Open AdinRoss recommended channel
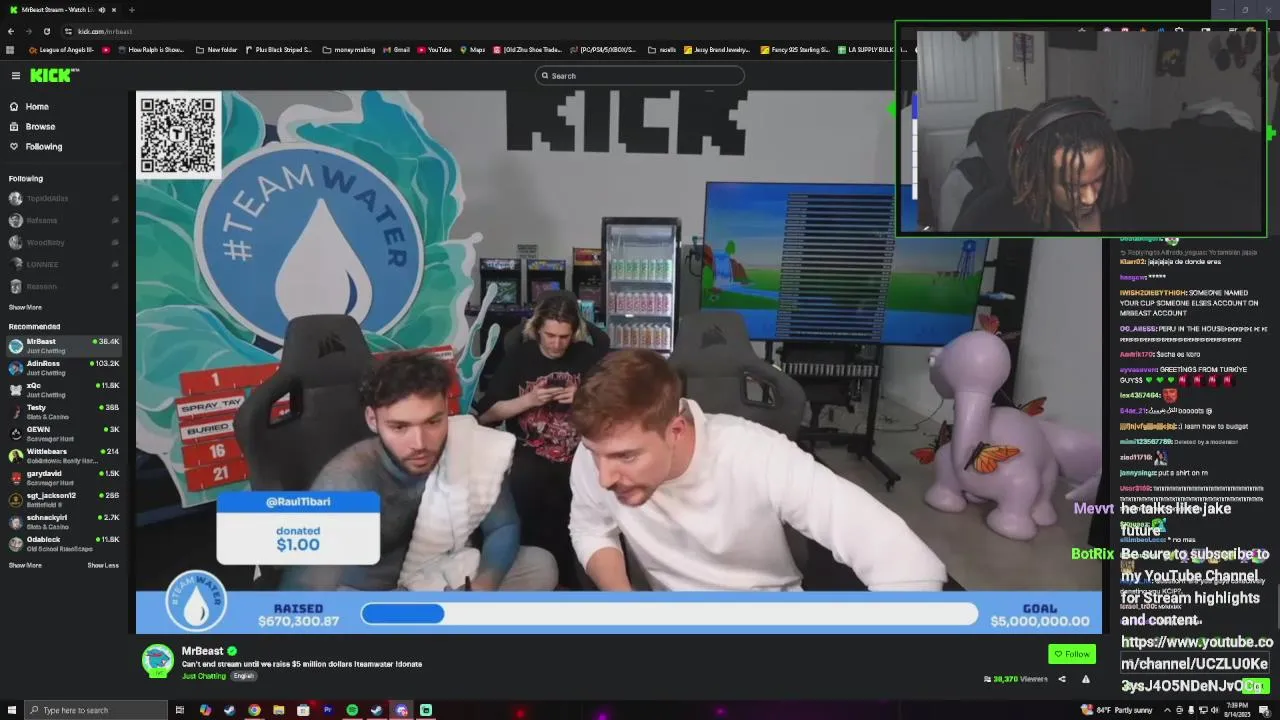 64,367
